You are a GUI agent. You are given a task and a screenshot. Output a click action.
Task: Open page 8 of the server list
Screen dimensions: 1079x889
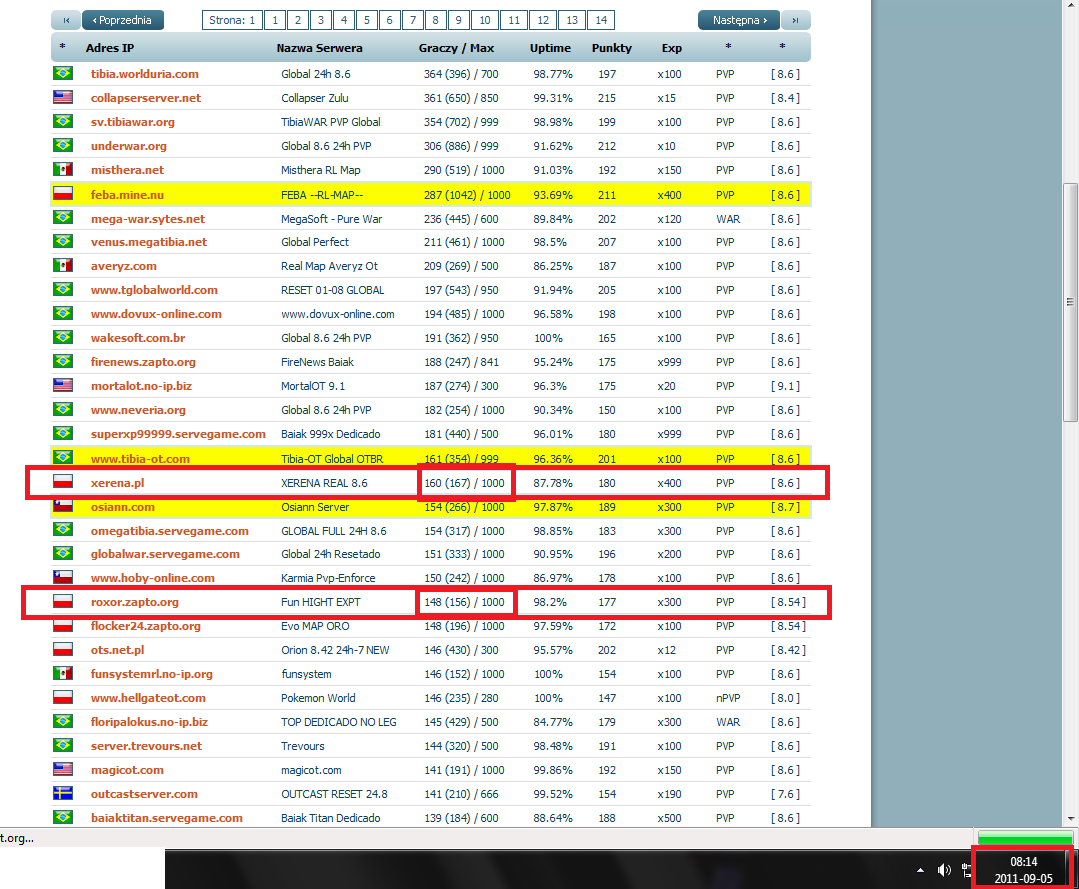click(436, 20)
